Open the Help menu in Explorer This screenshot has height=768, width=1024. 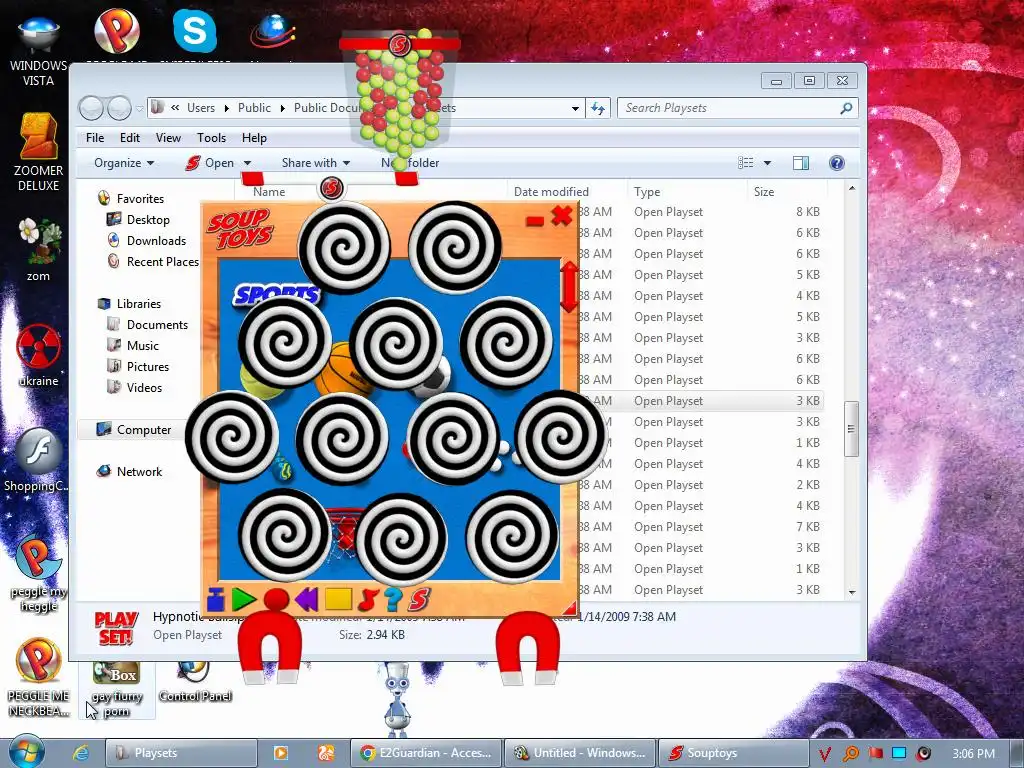coord(254,138)
